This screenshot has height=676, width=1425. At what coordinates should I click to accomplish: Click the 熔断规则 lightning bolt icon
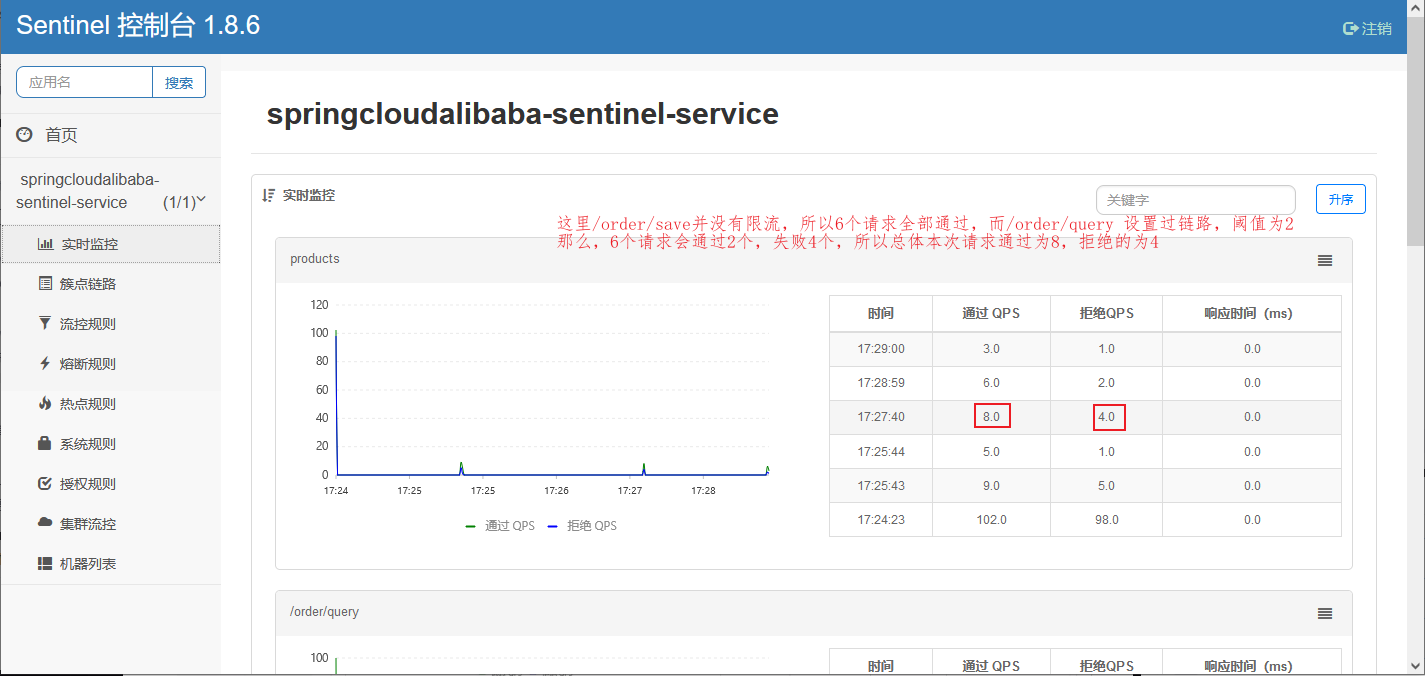[x=45, y=364]
